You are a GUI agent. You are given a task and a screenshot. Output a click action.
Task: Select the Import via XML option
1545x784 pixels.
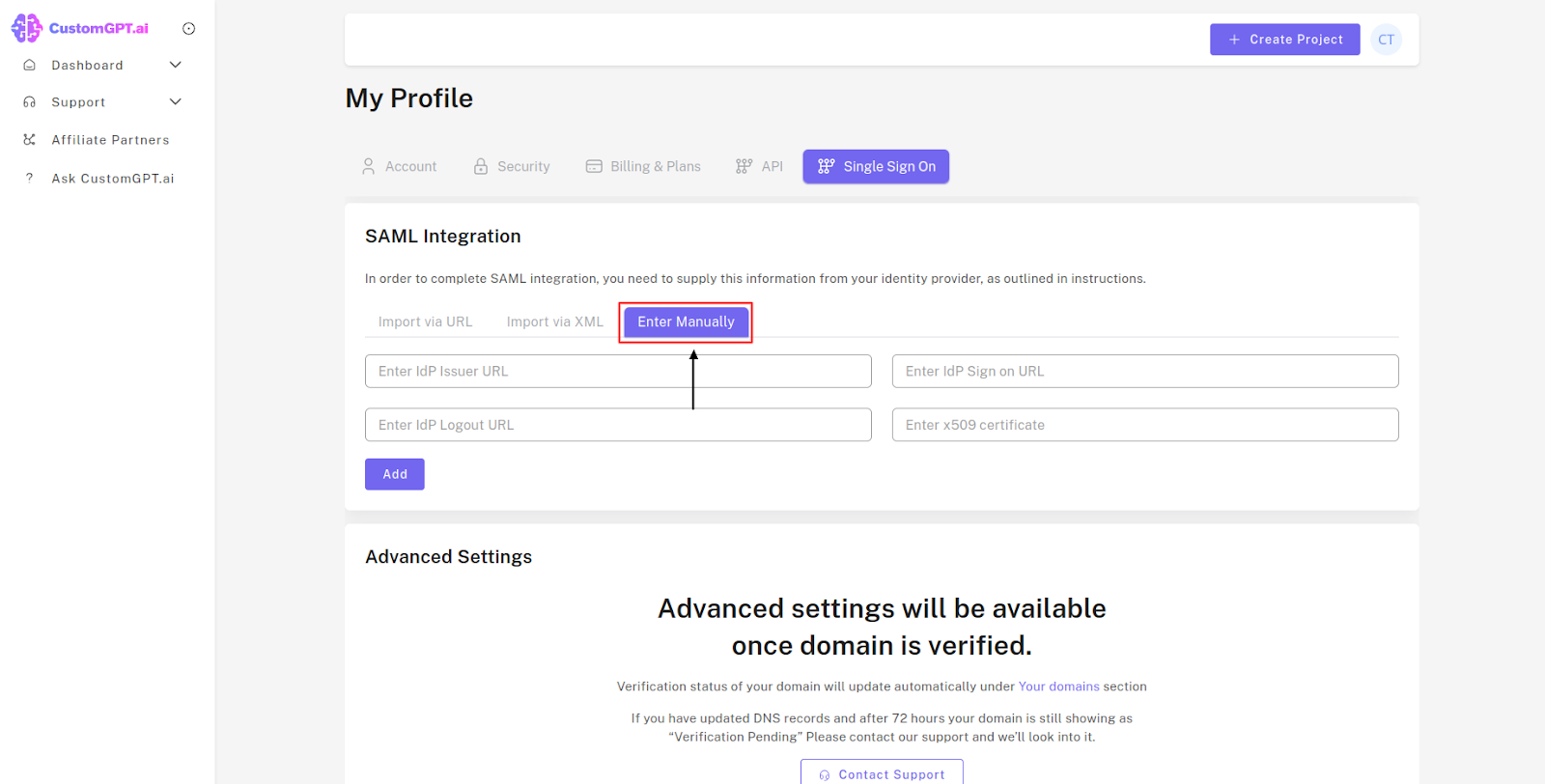click(x=554, y=322)
